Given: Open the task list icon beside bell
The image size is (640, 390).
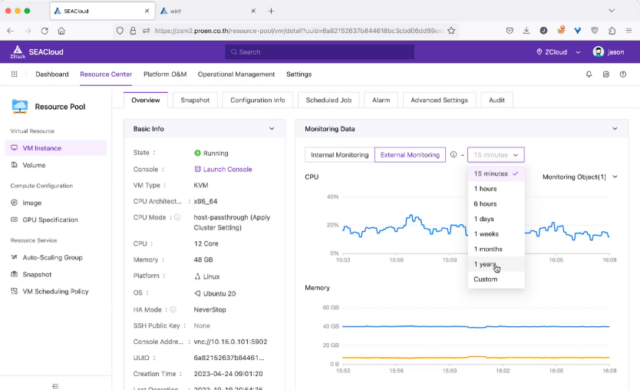Looking at the screenshot, I should pyautogui.click(x=606, y=74).
